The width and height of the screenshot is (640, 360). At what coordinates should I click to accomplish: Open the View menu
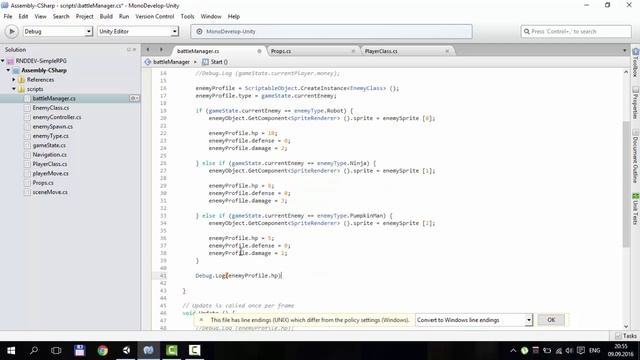click(40, 16)
